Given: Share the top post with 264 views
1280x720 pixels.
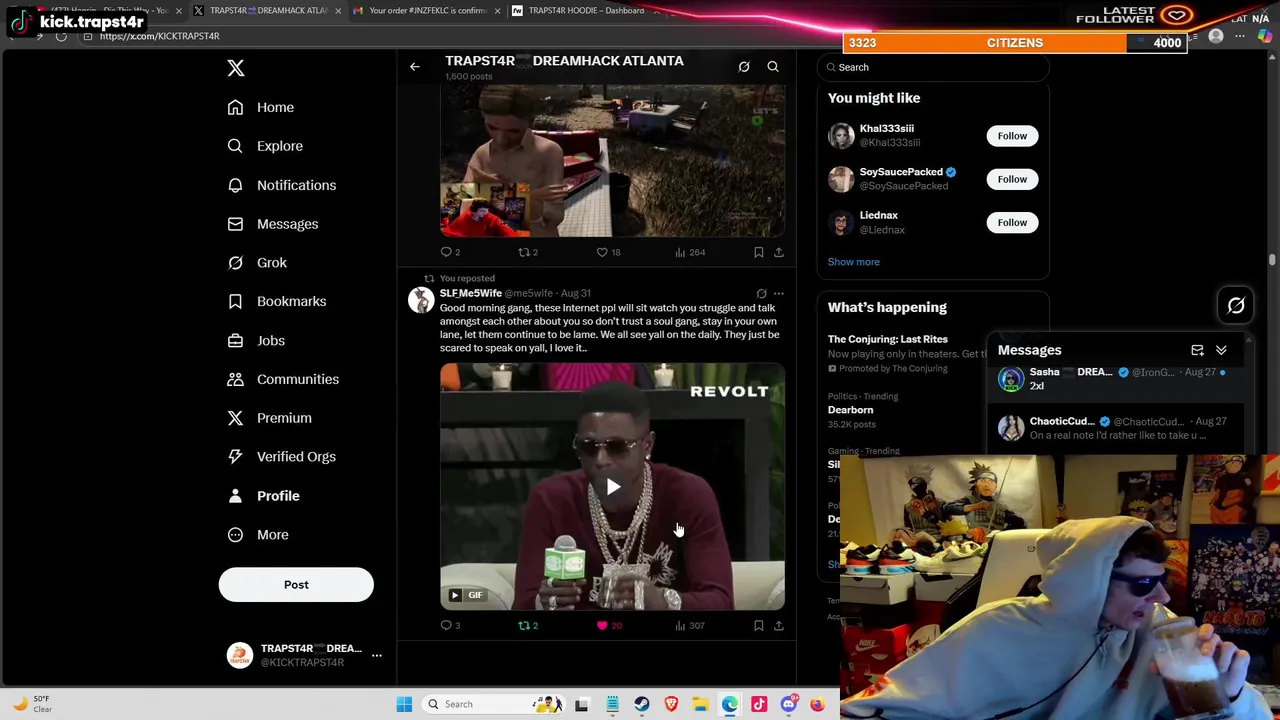Looking at the screenshot, I should (x=779, y=252).
